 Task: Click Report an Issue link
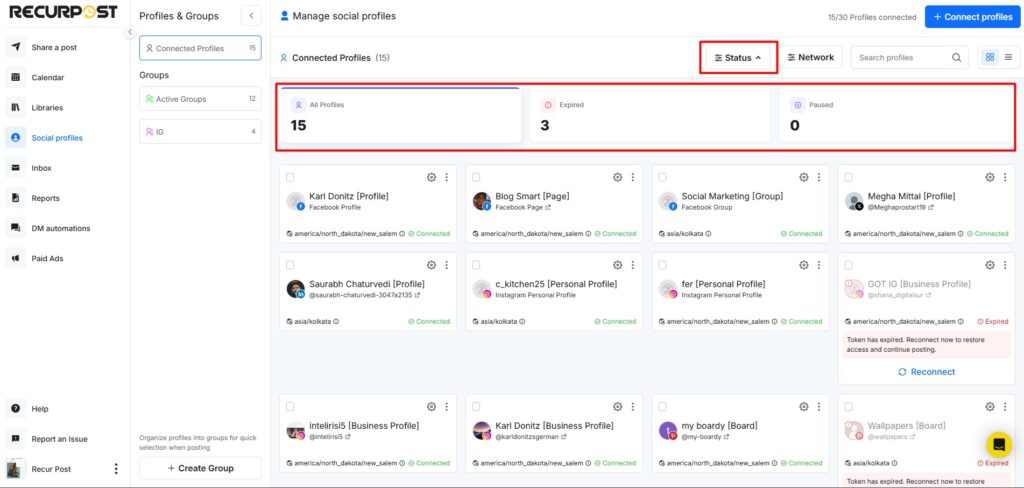coord(59,439)
